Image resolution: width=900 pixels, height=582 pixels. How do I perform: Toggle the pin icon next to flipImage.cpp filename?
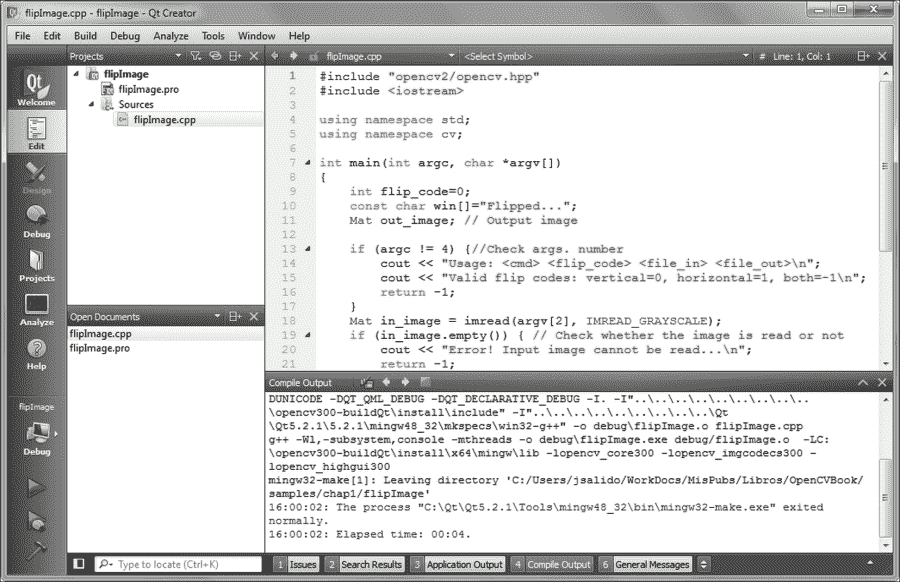coord(313,56)
